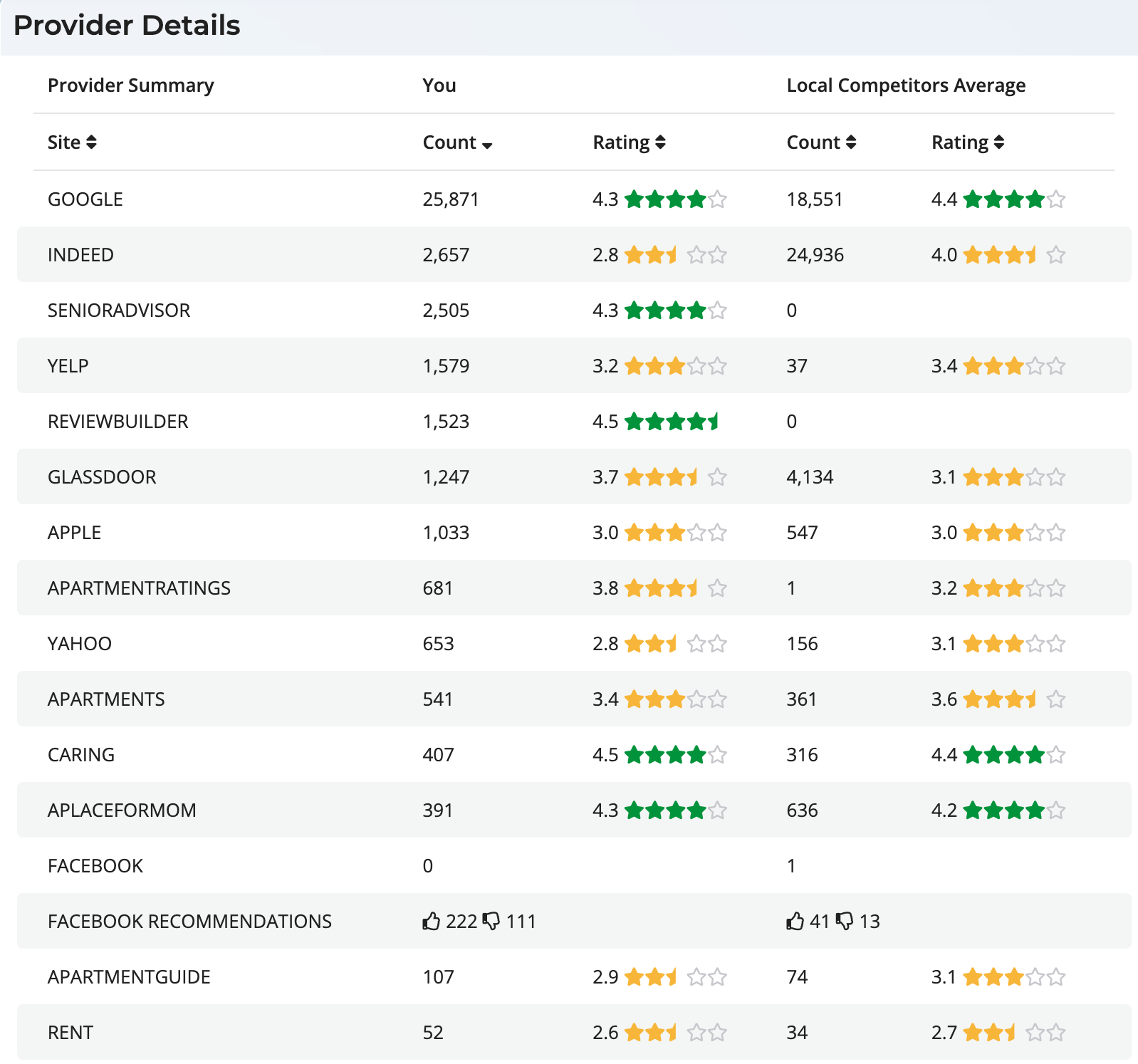Click the You column group header
This screenshot has width=1138, height=1064.
[x=439, y=85]
